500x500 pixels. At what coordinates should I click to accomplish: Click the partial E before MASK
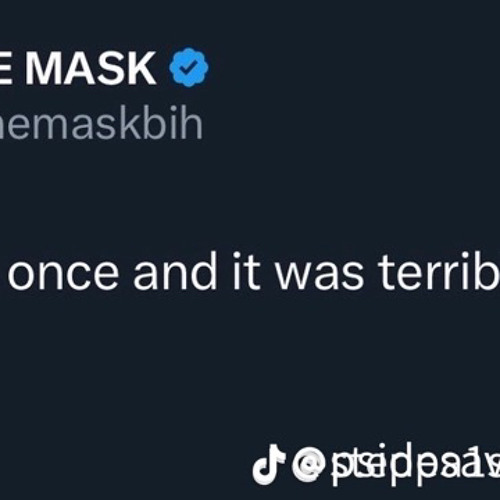(8, 68)
